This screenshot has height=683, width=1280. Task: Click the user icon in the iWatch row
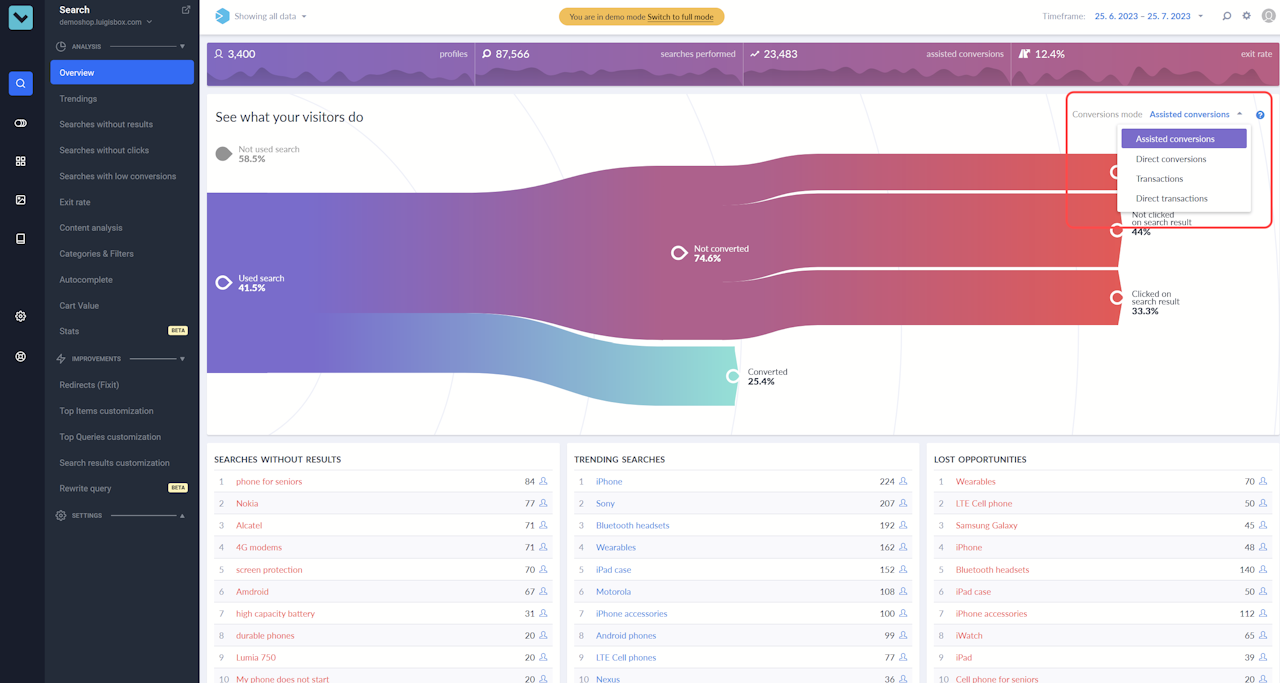pyautogui.click(x=1263, y=635)
